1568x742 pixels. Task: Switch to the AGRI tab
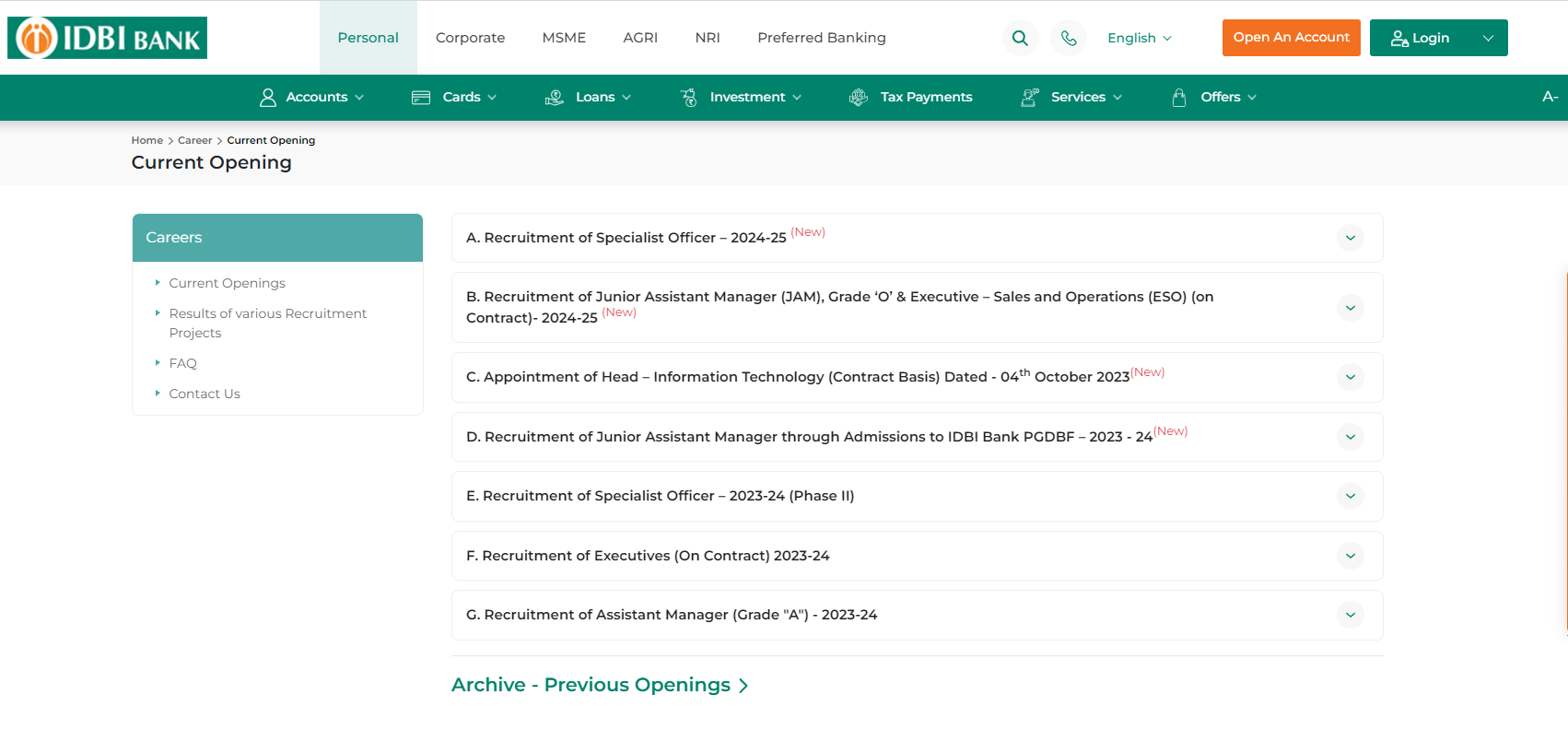(640, 38)
